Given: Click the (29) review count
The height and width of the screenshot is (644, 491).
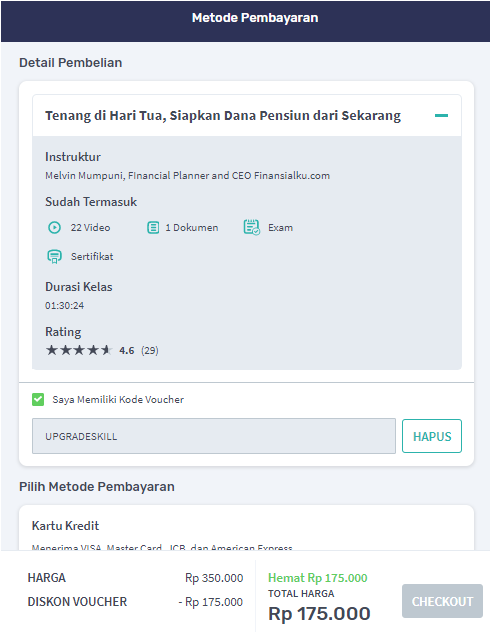Looking at the screenshot, I should 150,351.
